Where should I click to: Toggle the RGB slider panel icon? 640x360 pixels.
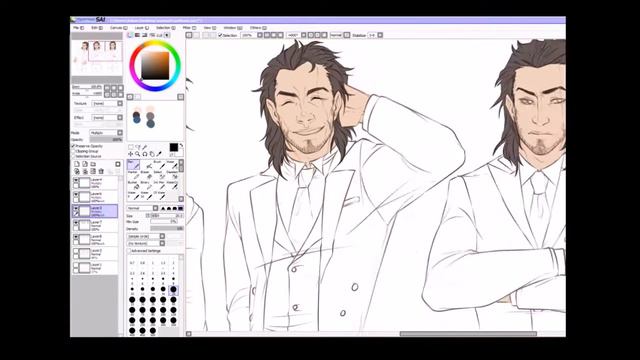click(138, 36)
